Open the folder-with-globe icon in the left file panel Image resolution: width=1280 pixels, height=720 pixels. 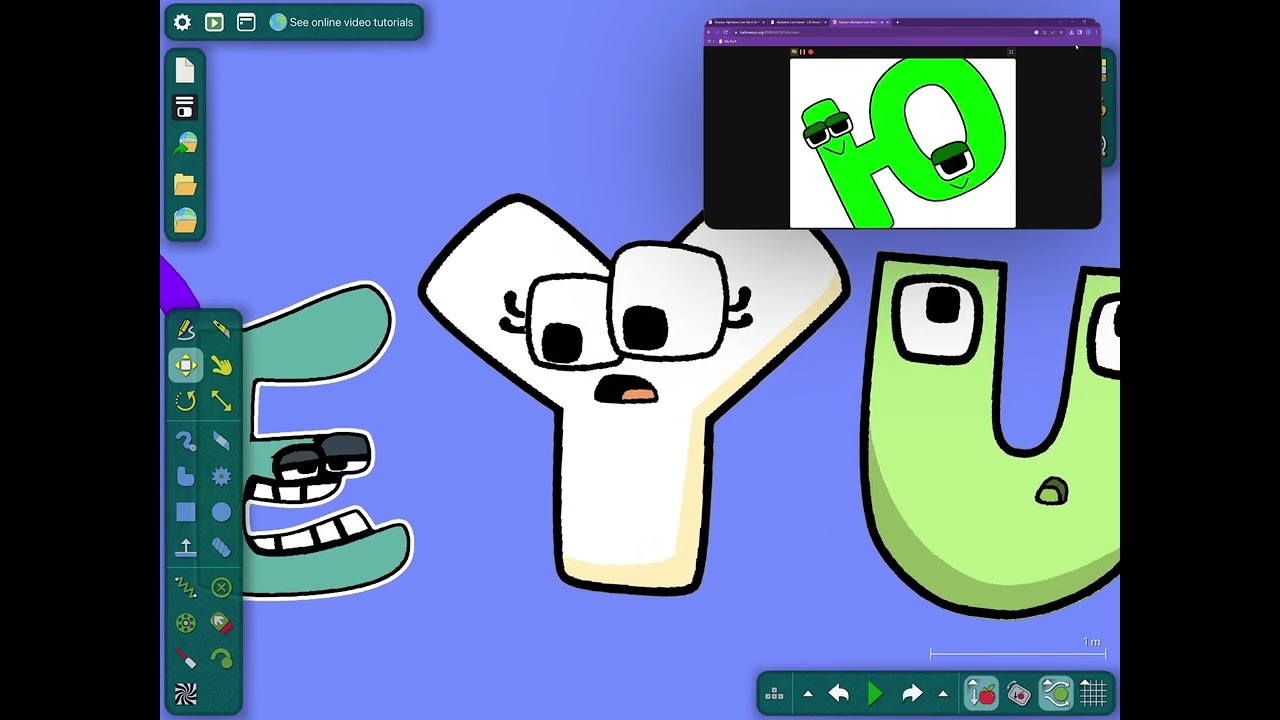[x=185, y=220]
